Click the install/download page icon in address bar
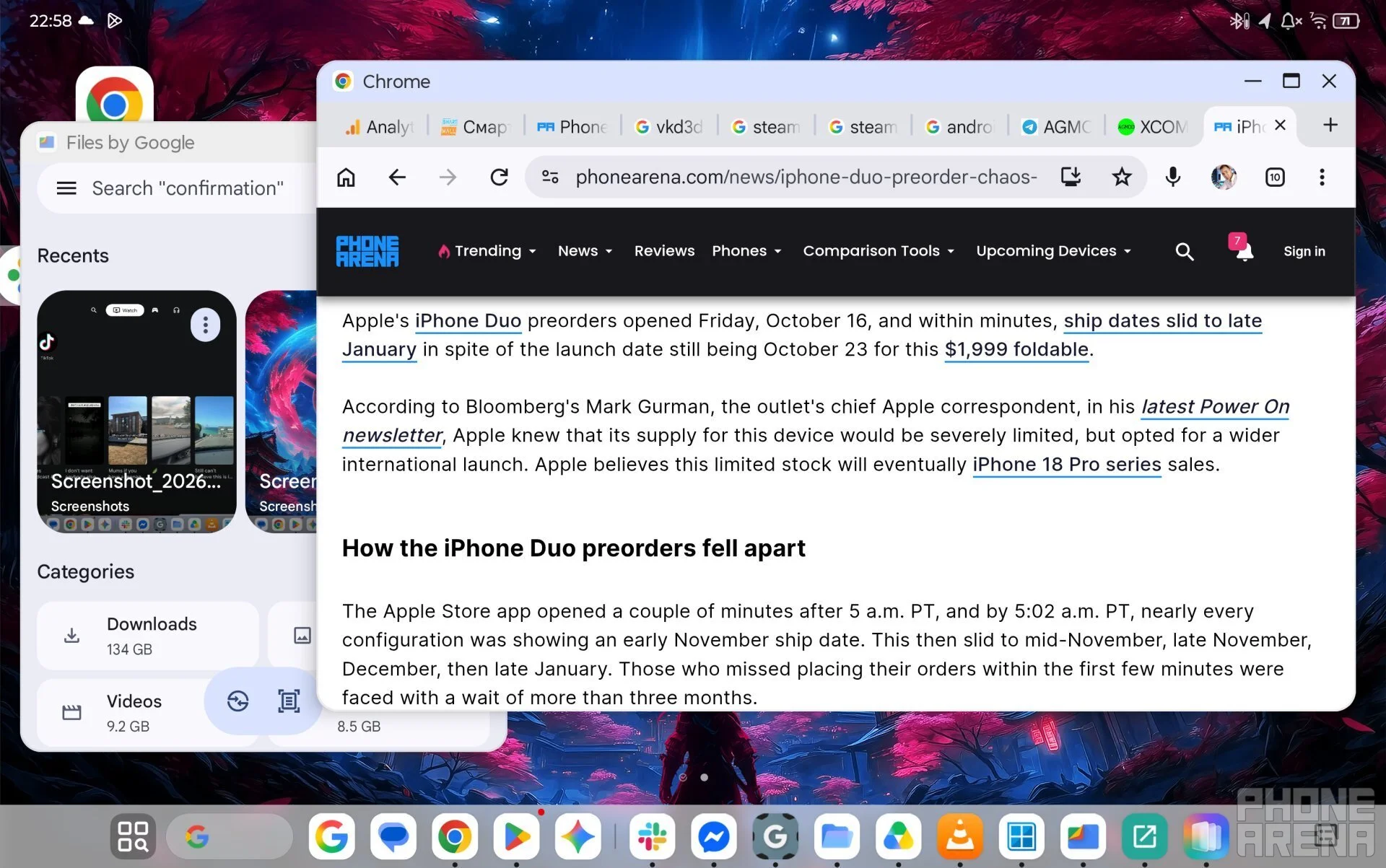This screenshot has width=1386, height=868. coord(1071,177)
